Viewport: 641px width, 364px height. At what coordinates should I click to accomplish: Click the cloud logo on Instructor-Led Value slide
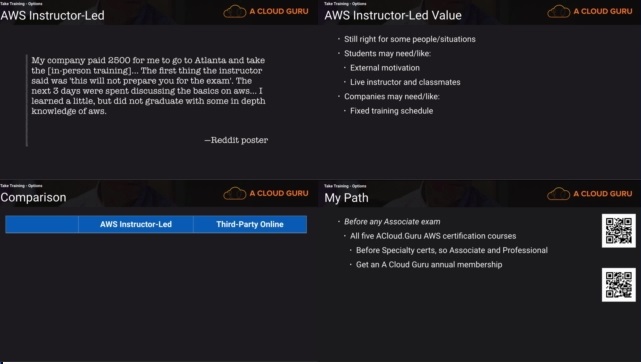558,12
